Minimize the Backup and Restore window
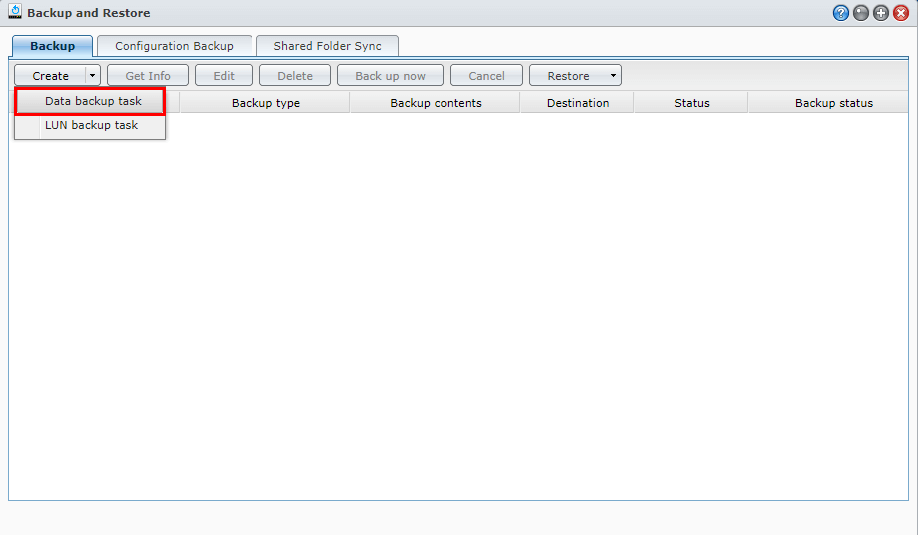The height and width of the screenshot is (535, 918). pos(861,13)
